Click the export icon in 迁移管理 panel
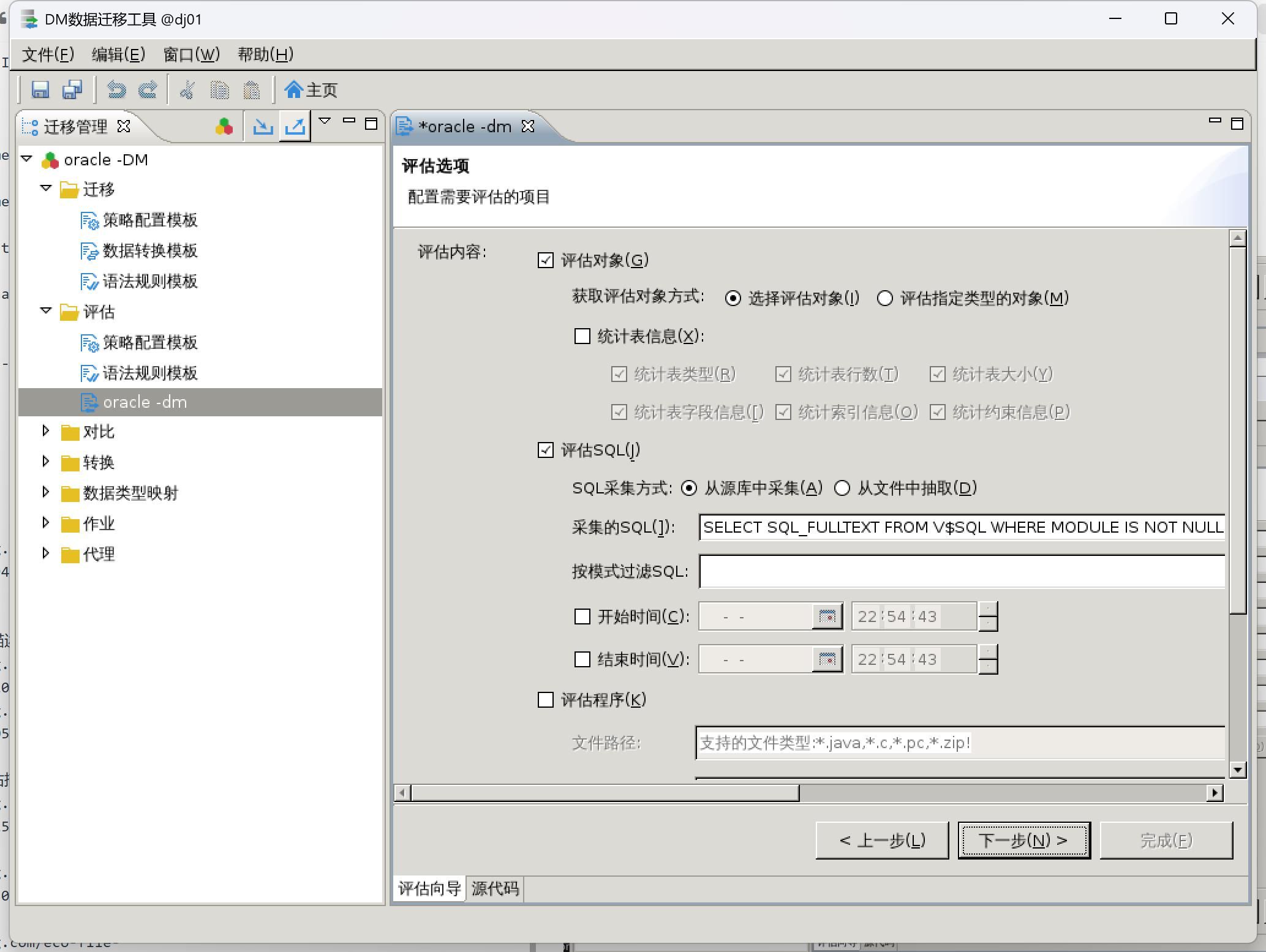Image resolution: width=1266 pixels, height=952 pixels. [x=295, y=126]
